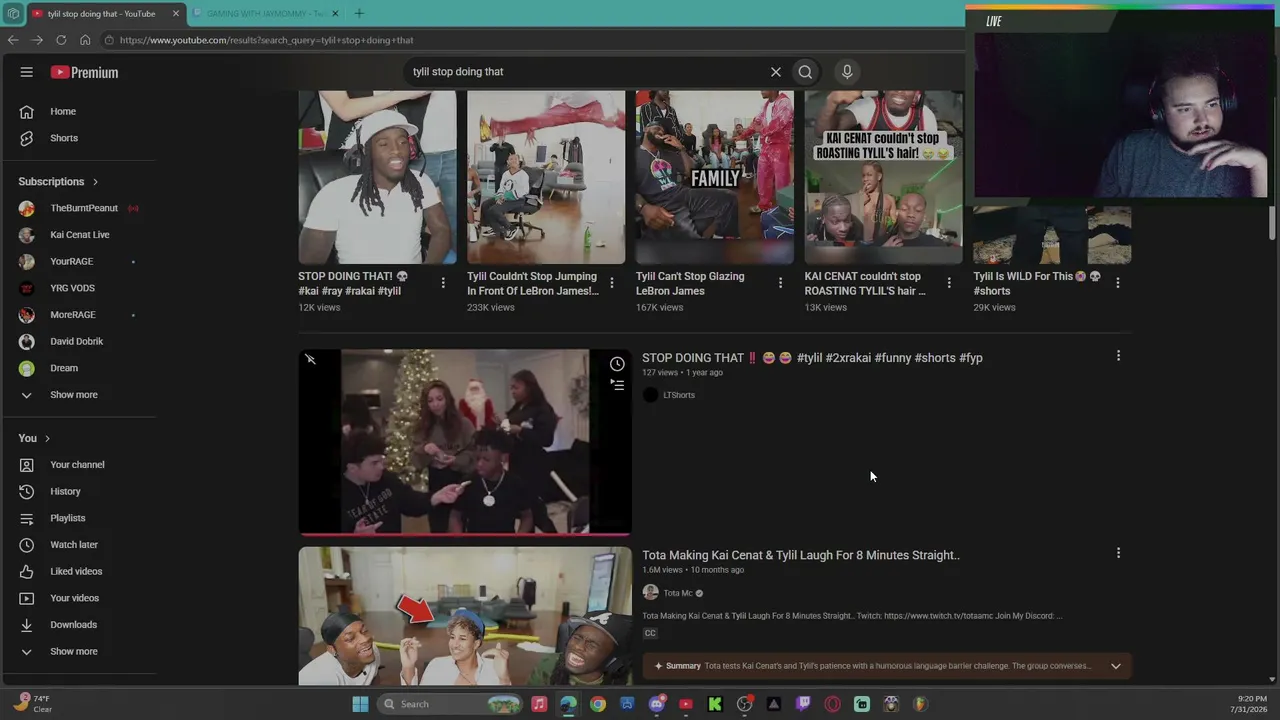Open Downloads in the sidebar
1280x720 pixels.
point(73,625)
